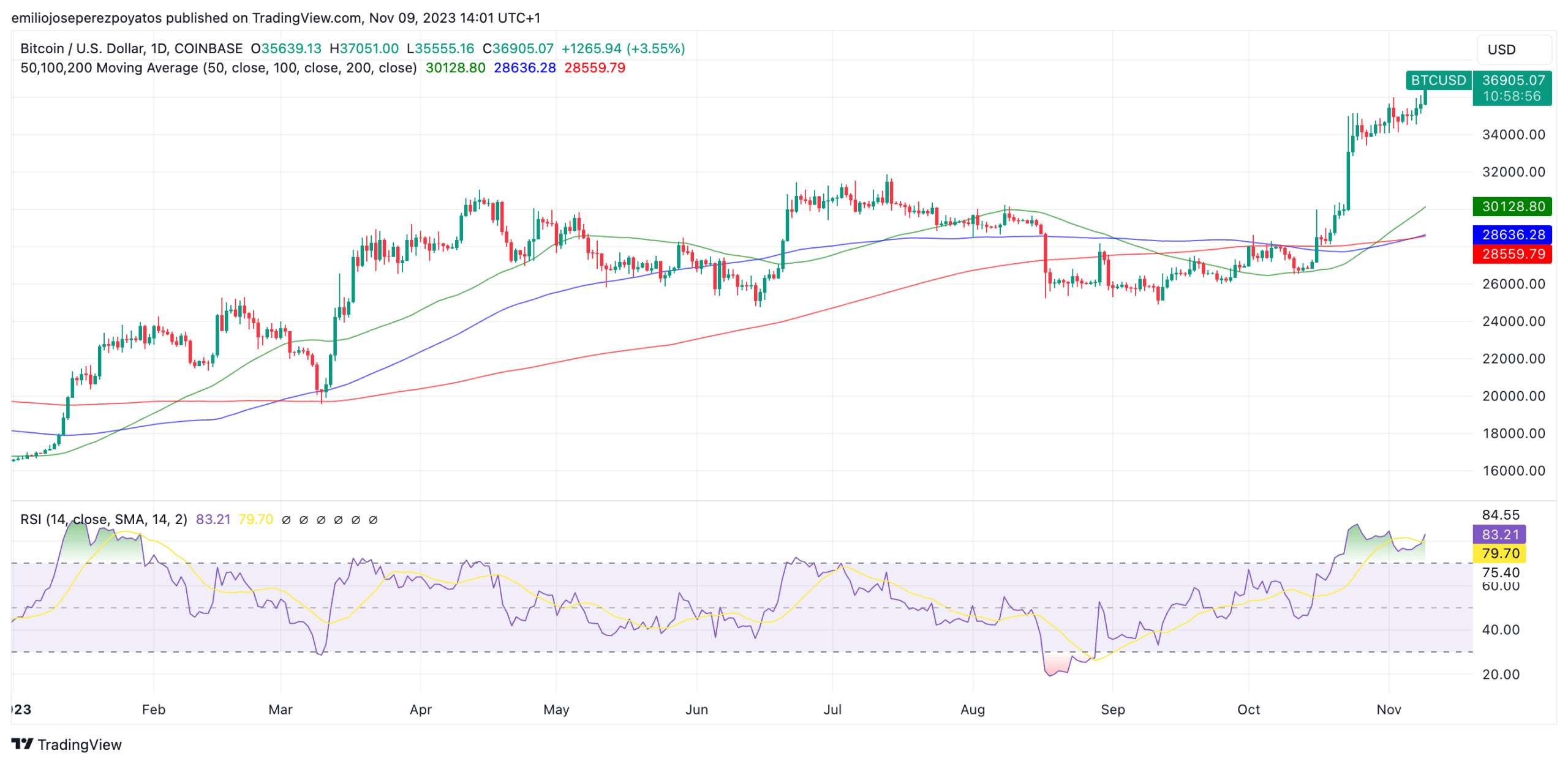1568x764 pixels.
Task: Click the yellow 79.70 RSI axis tag
Action: (1499, 553)
